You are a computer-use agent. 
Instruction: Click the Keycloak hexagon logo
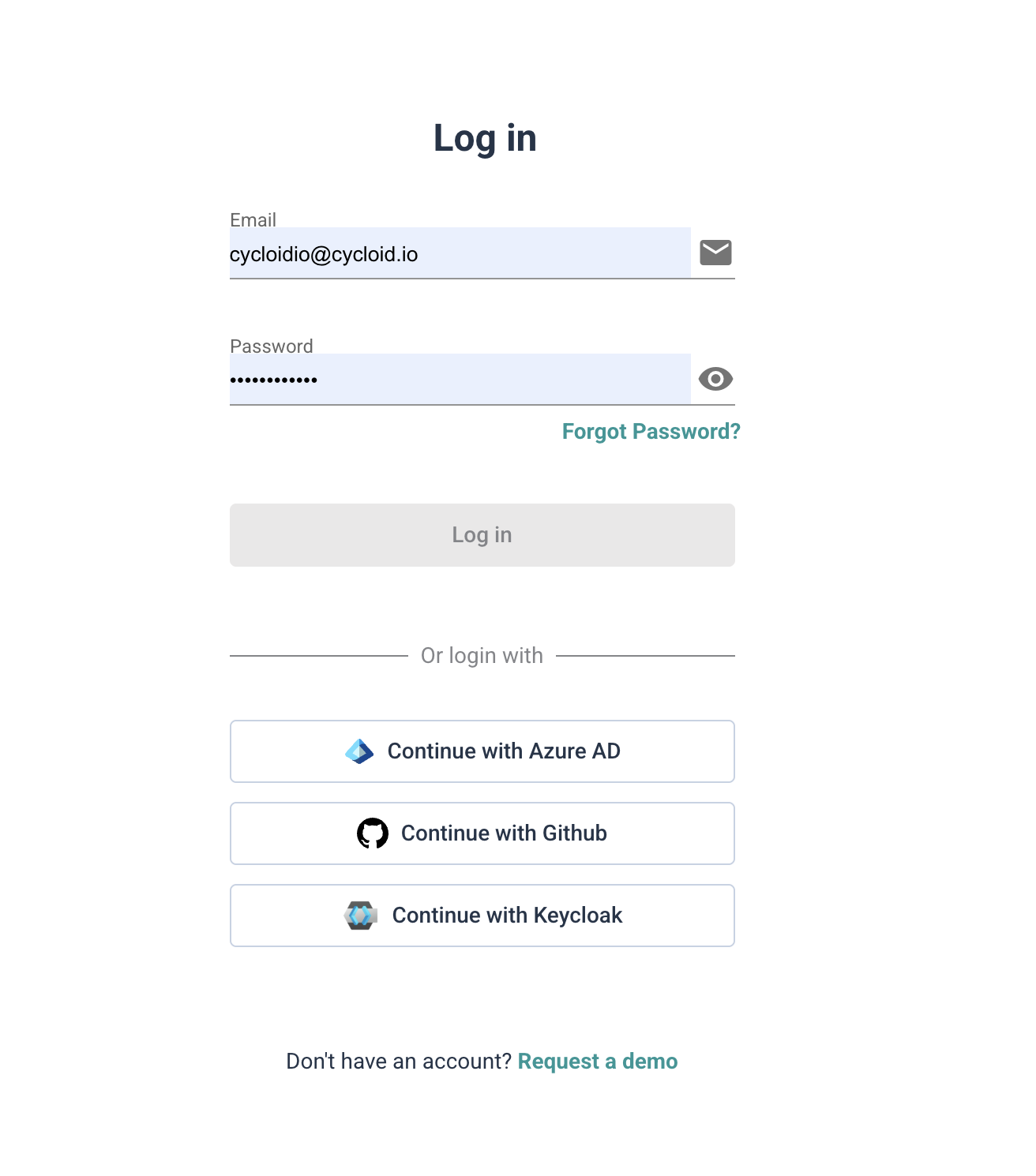coord(361,916)
